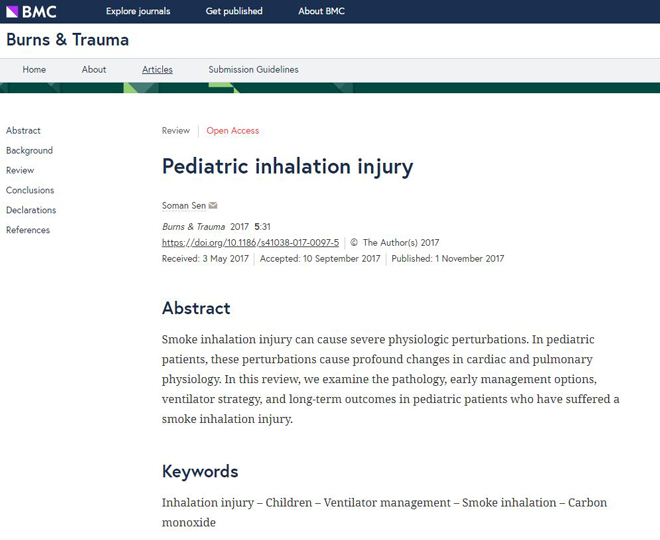
Task: Click the keyword Children
Action: coord(289,503)
